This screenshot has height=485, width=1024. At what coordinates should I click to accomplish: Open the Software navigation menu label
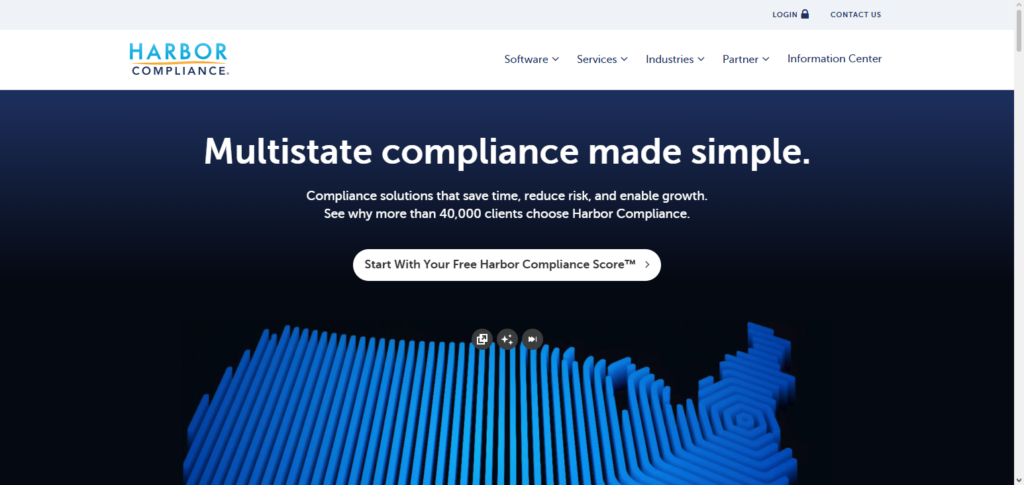click(526, 59)
